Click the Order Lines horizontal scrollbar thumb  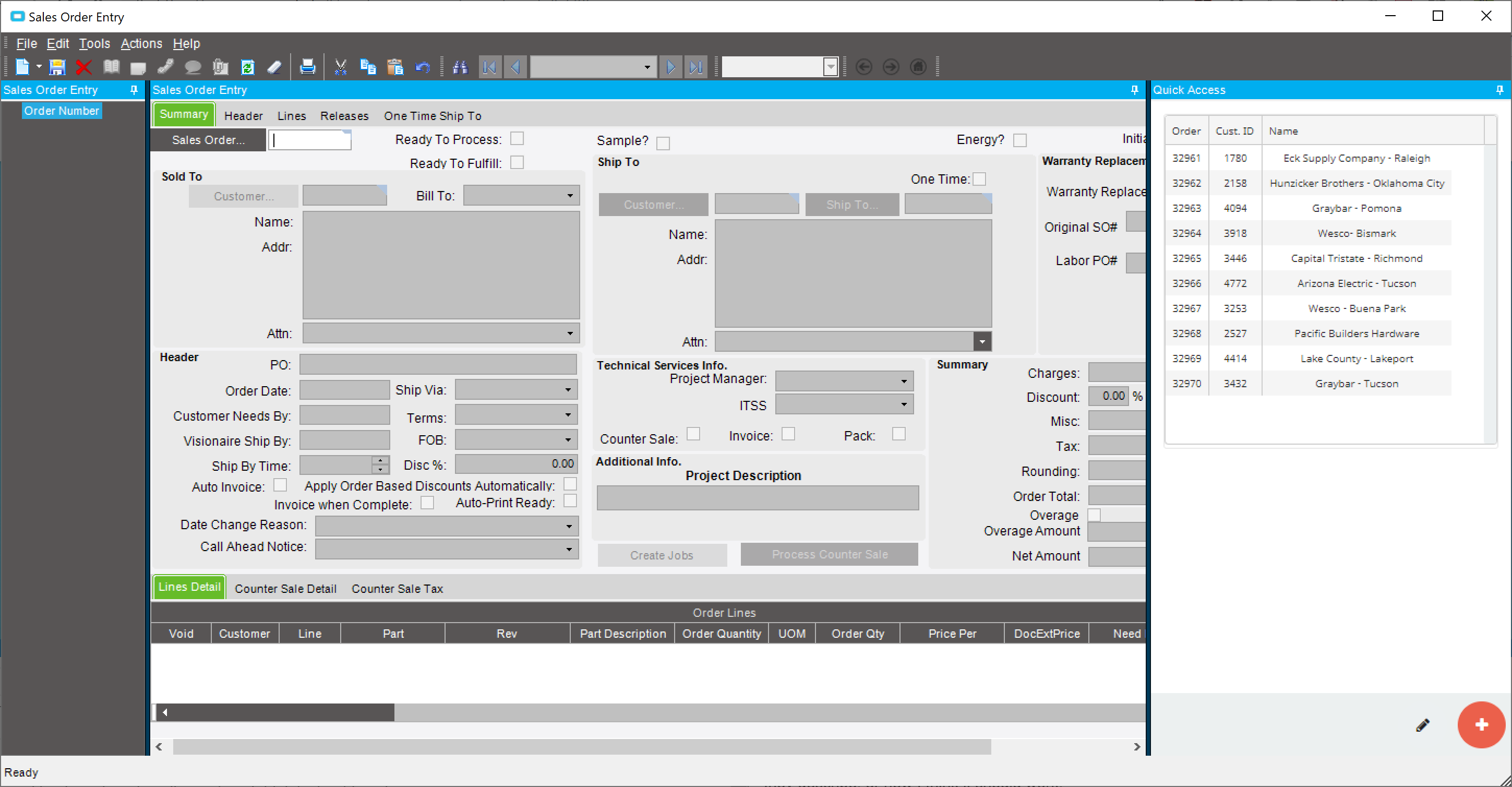[282, 712]
